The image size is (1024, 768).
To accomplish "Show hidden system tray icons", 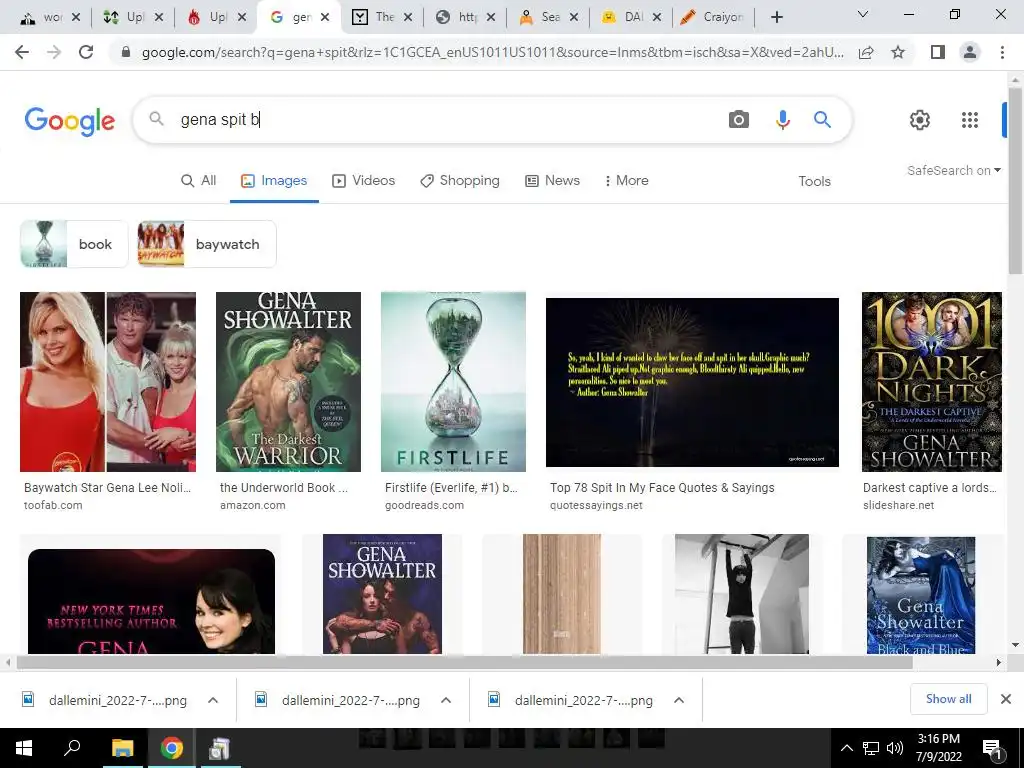I will point(846,748).
